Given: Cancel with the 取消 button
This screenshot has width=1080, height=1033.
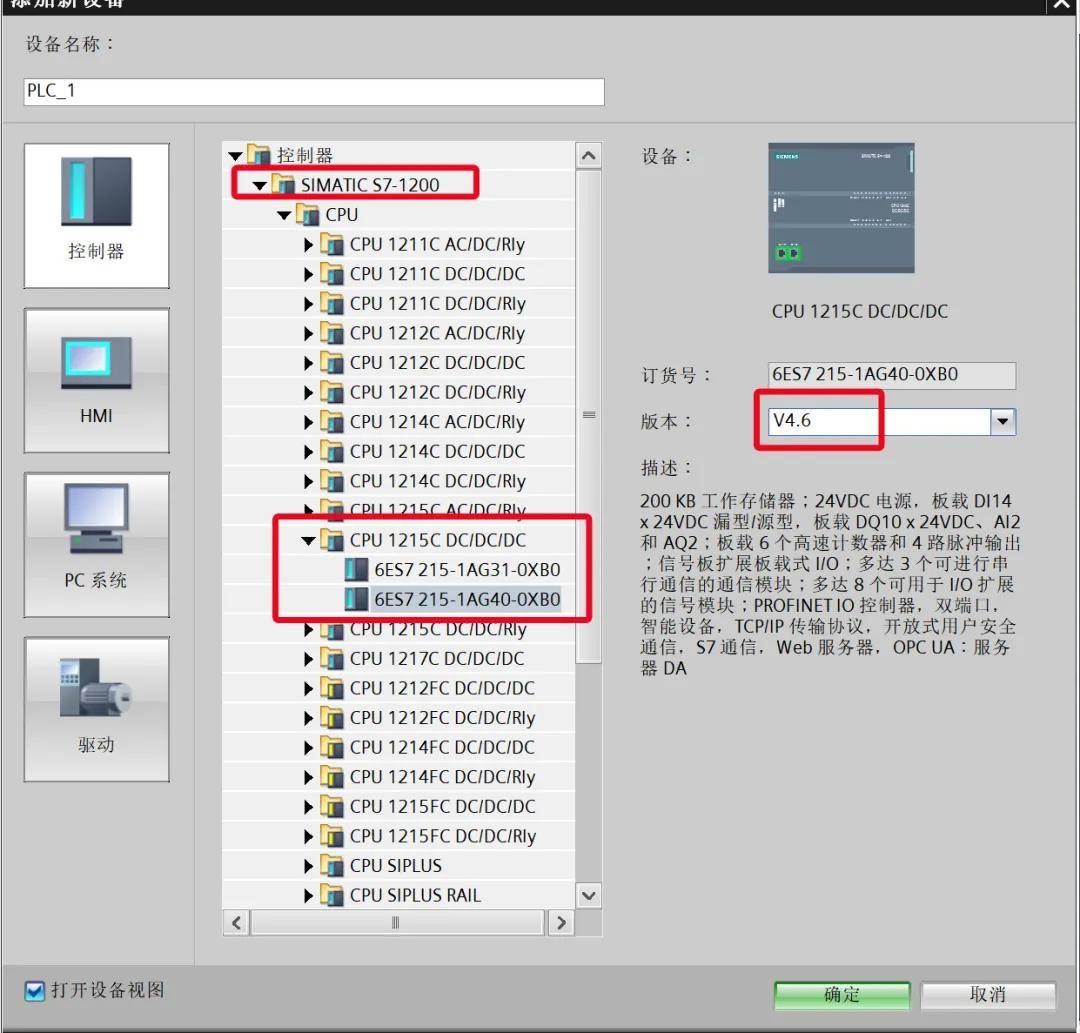Looking at the screenshot, I should (988, 994).
